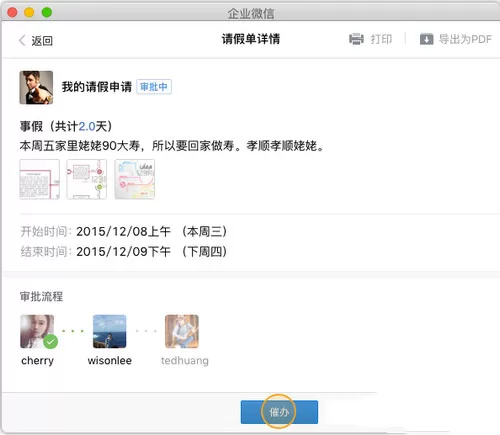This screenshot has width=500, height=435.
Task: Click the green approved checkmark on cherry
Action: 50,341
